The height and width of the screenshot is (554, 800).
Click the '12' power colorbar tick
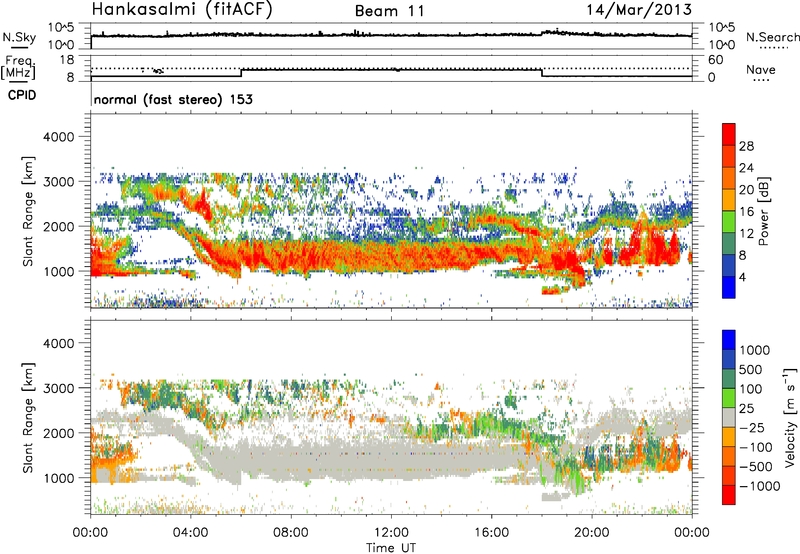(x=746, y=234)
